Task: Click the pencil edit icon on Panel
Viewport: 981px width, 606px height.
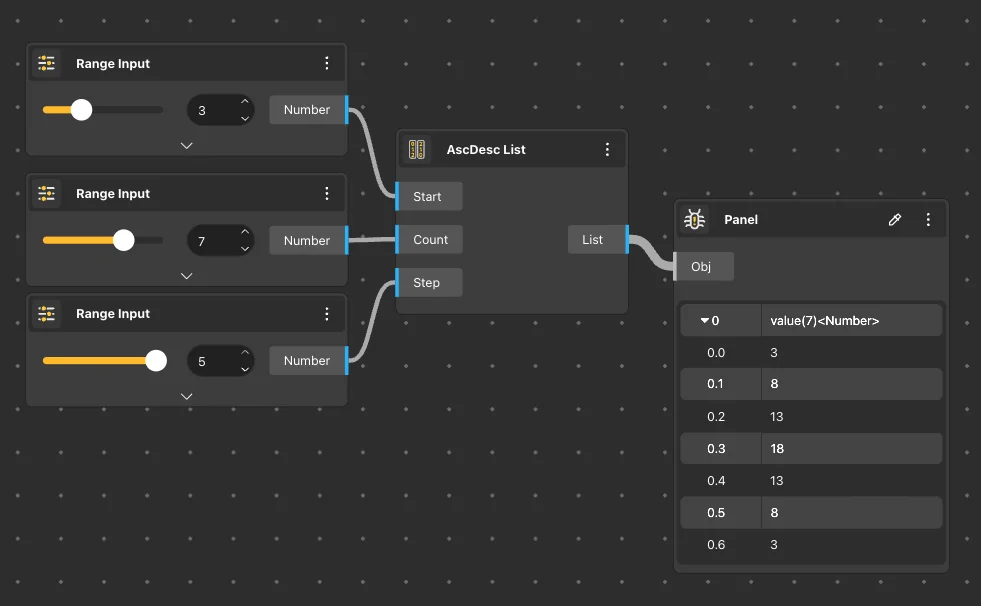Action: [x=895, y=219]
